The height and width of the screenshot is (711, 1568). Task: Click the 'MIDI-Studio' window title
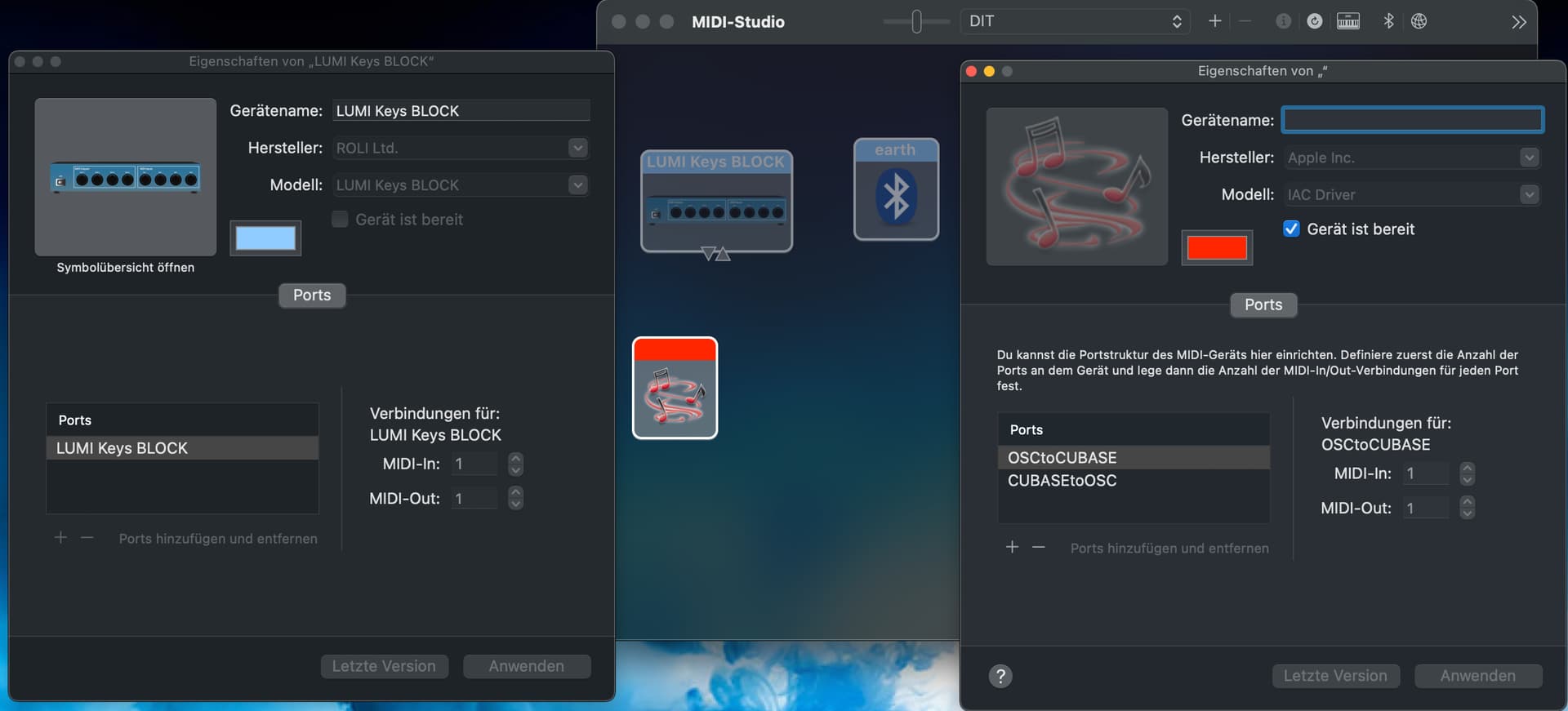point(738,22)
